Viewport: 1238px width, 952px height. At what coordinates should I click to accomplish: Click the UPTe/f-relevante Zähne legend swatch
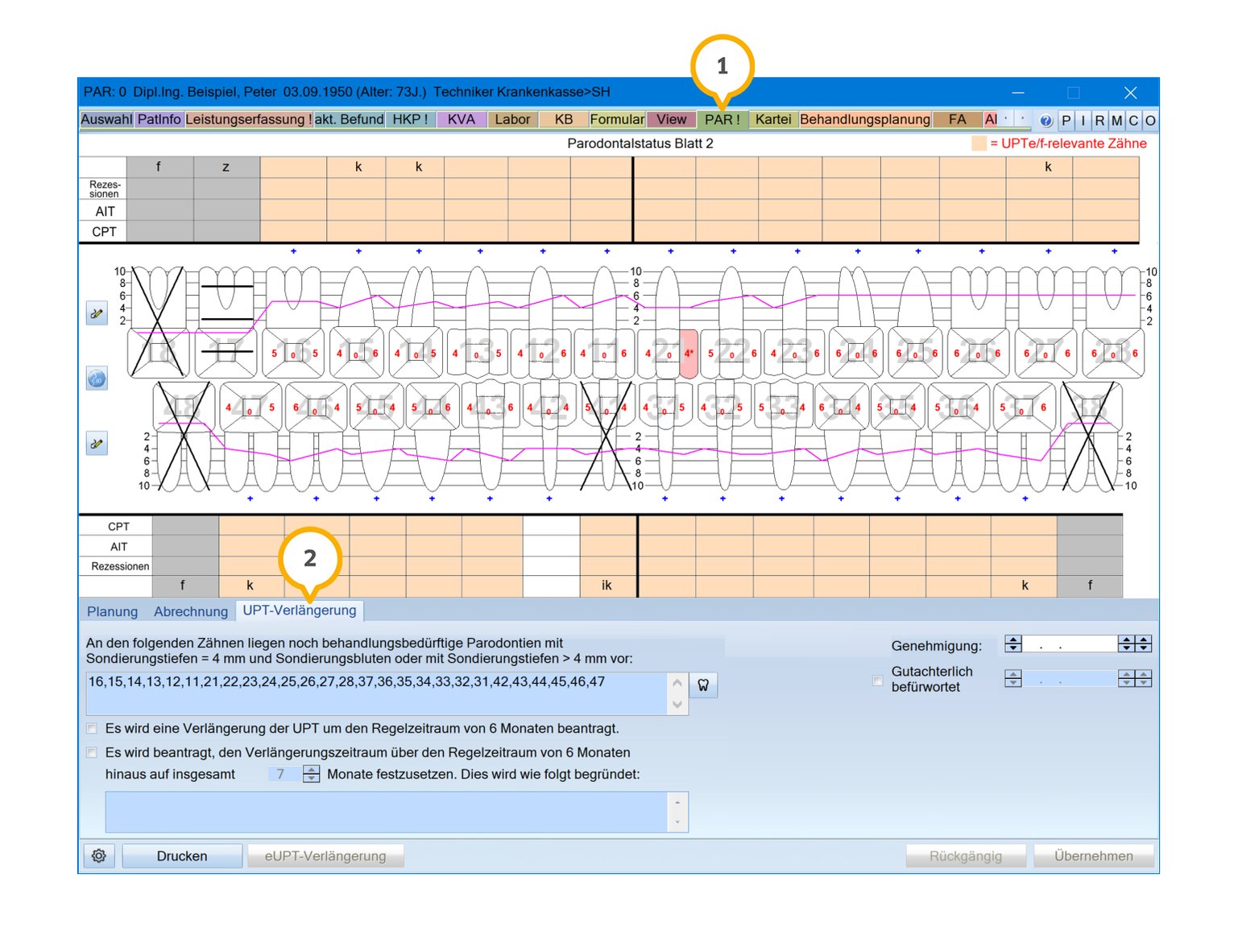pos(979,143)
